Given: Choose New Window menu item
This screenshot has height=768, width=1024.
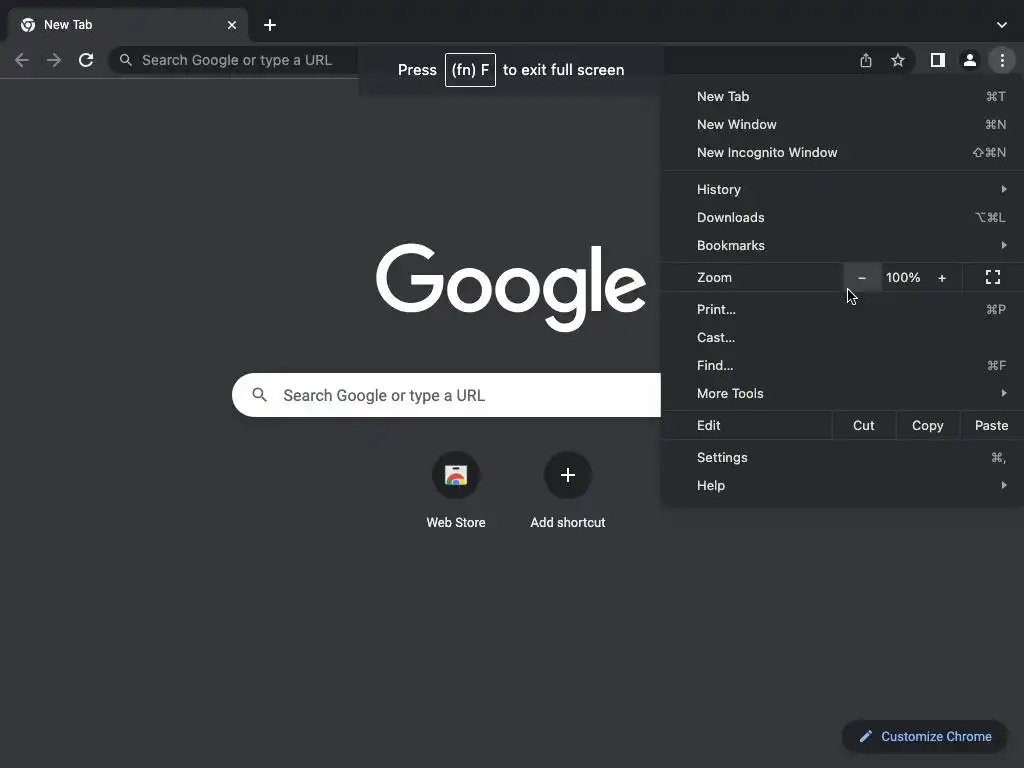Looking at the screenshot, I should pos(842,125).
